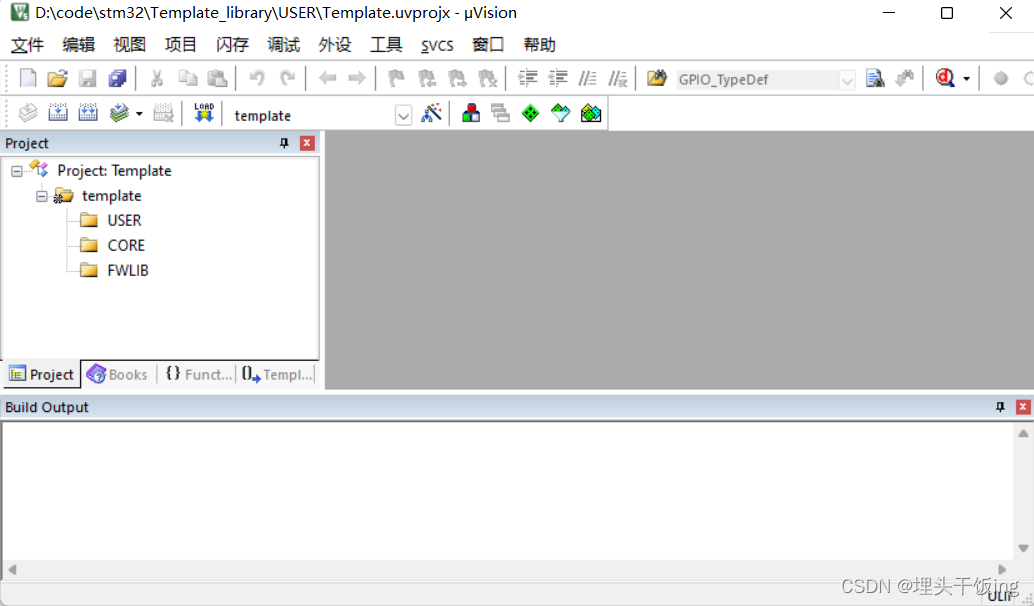1034x606 pixels.
Task: Open Find in Files icon
Action: coord(656,78)
